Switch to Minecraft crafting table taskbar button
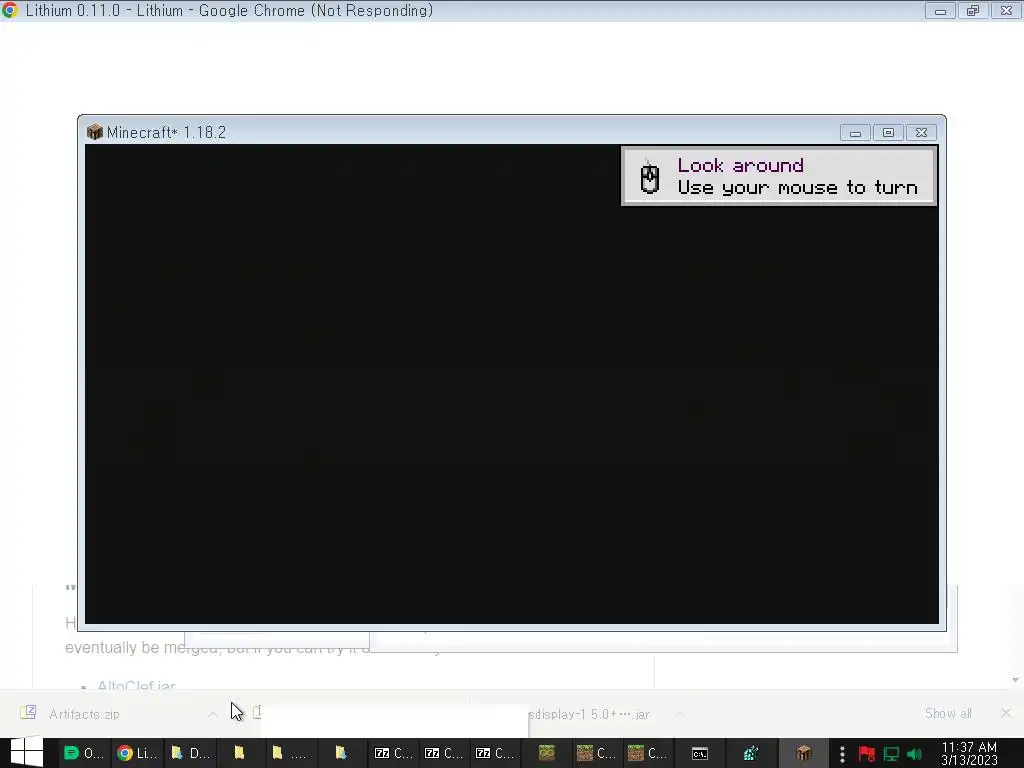Screen dimensions: 1024x768 [x=804, y=753]
